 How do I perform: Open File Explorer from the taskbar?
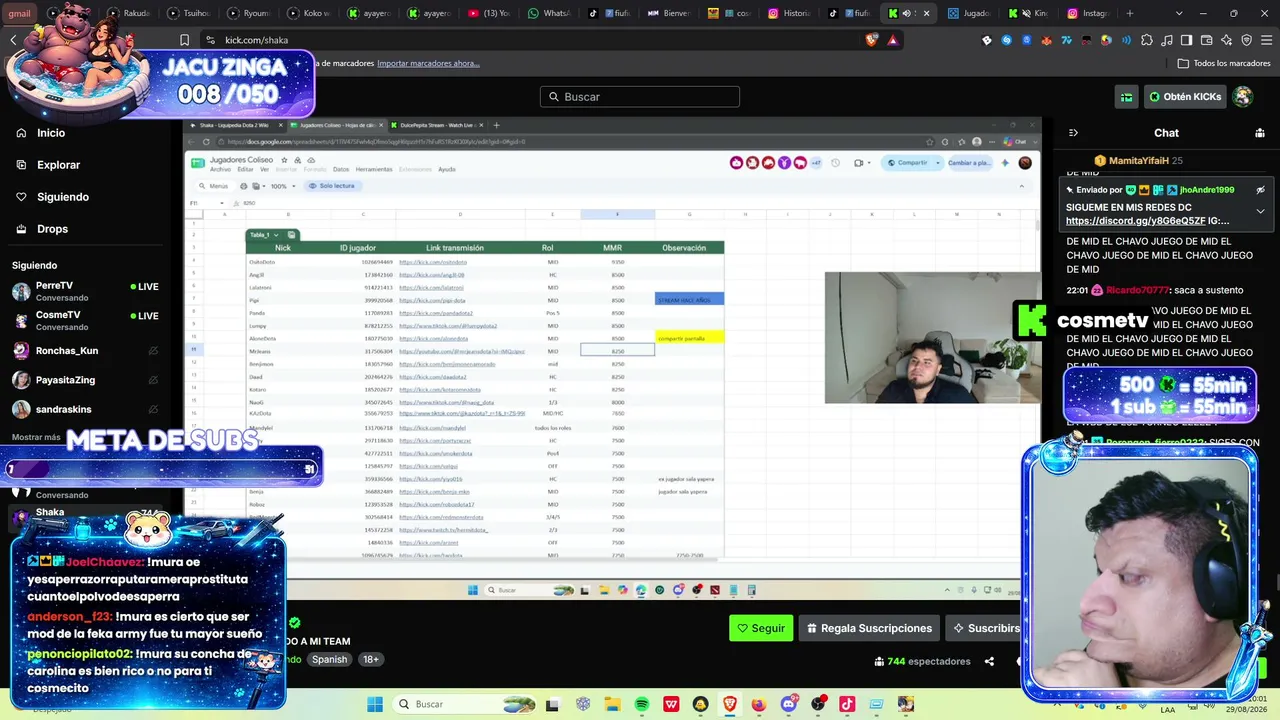(x=612, y=704)
